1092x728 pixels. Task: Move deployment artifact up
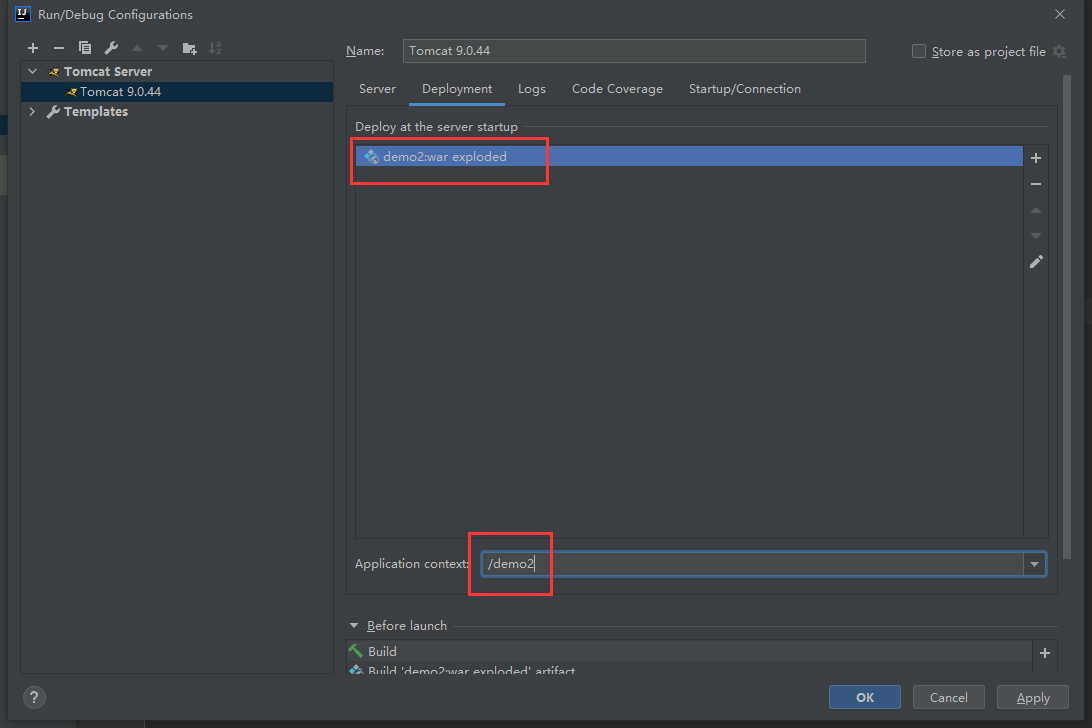click(x=1036, y=210)
